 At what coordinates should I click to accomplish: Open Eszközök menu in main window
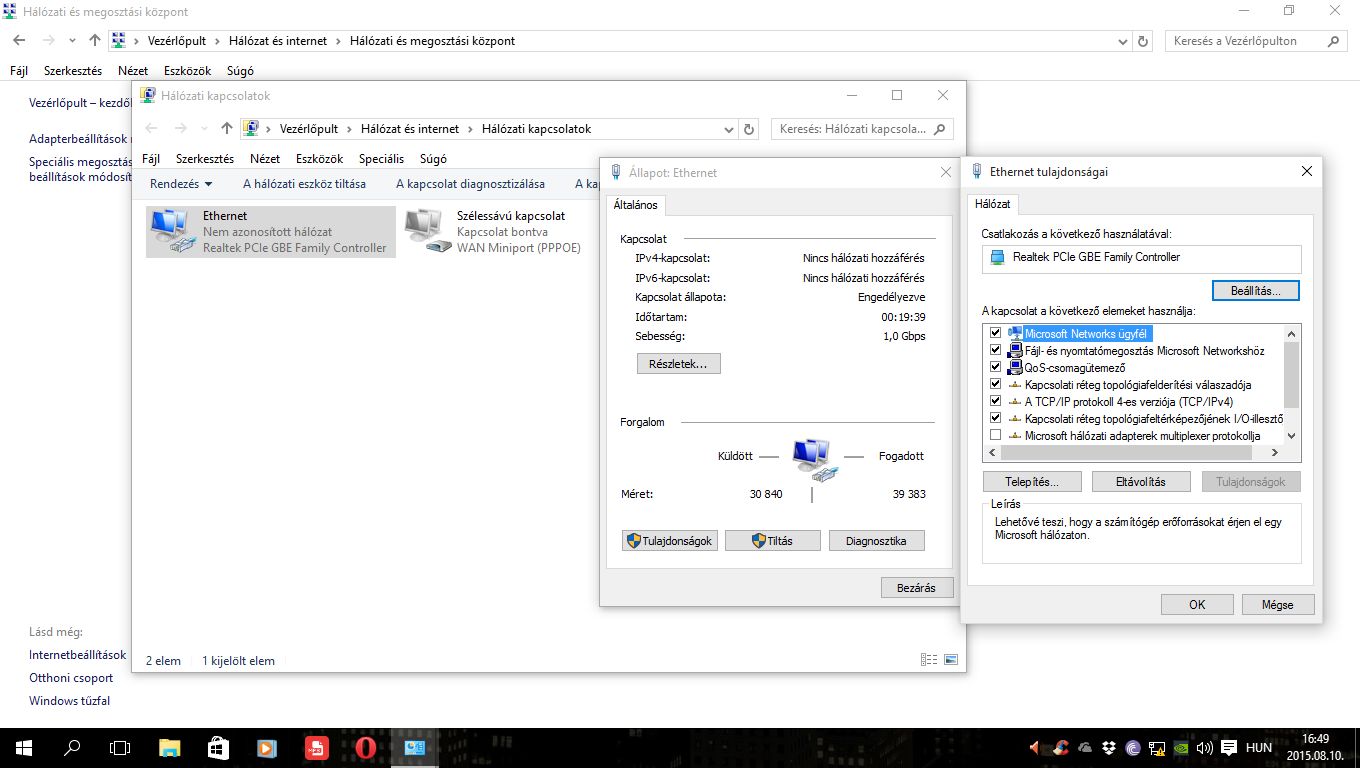[187, 71]
